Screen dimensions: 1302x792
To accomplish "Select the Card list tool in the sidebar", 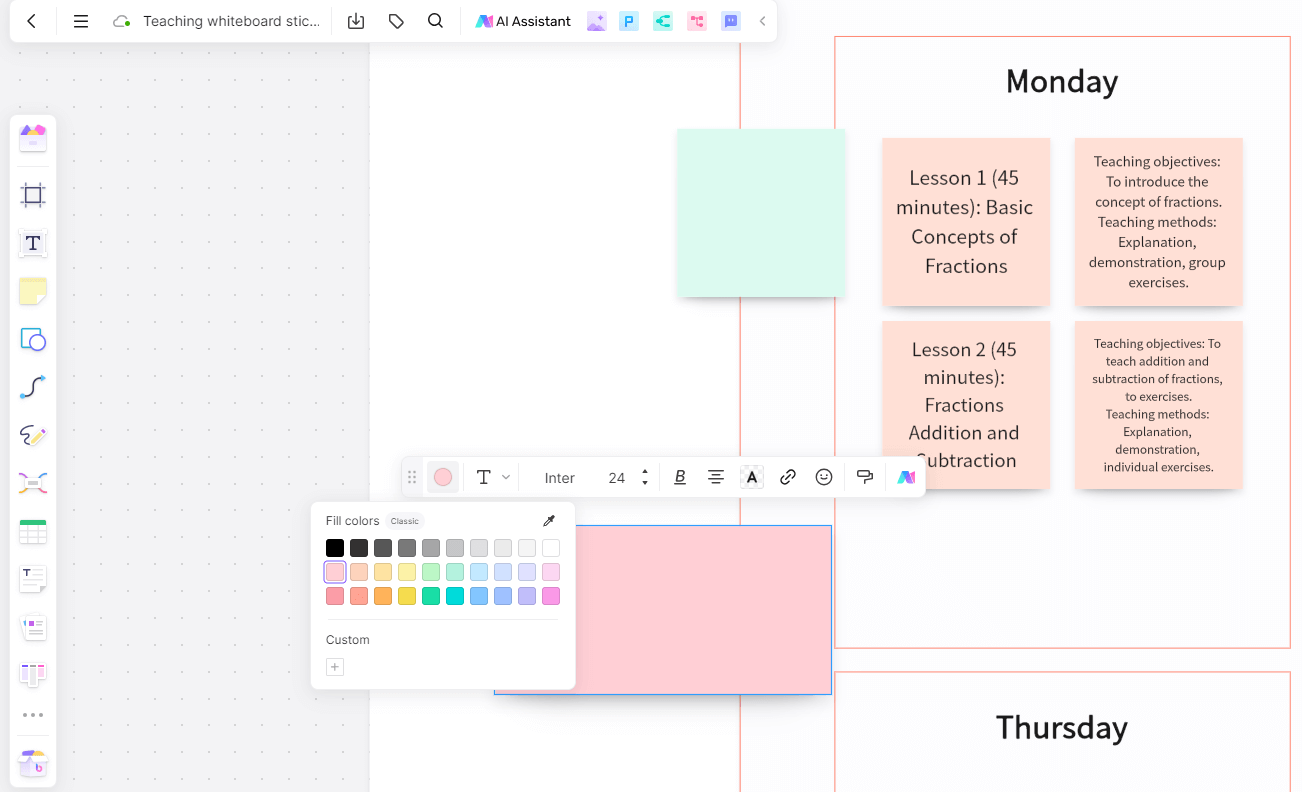I will point(33,627).
